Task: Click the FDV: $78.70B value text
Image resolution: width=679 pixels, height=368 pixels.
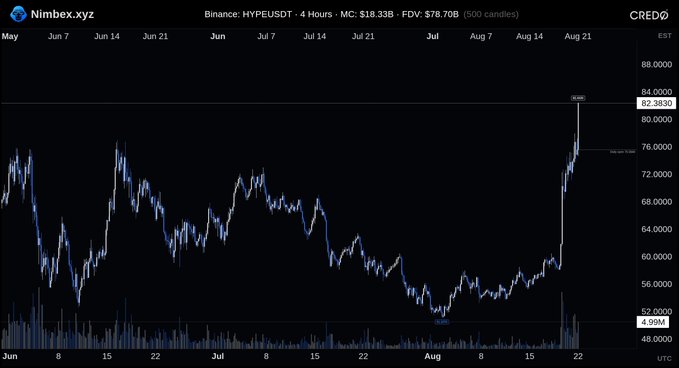Action: point(430,14)
